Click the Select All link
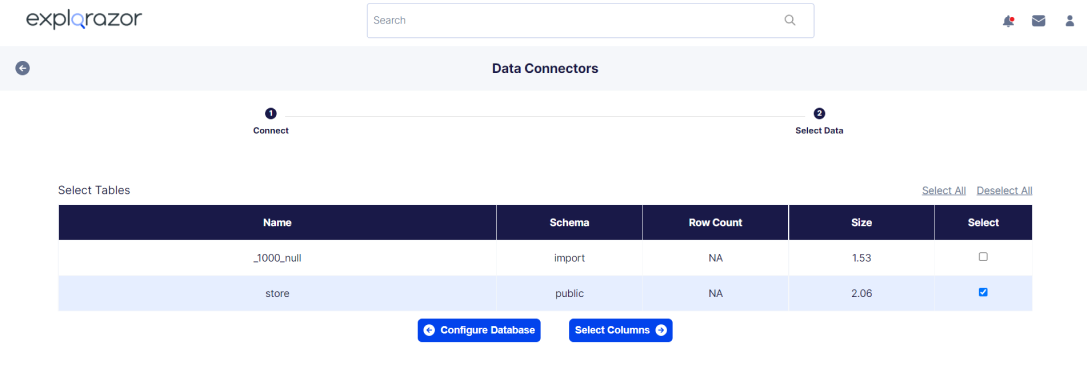1087x382 pixels. (943, 191)
